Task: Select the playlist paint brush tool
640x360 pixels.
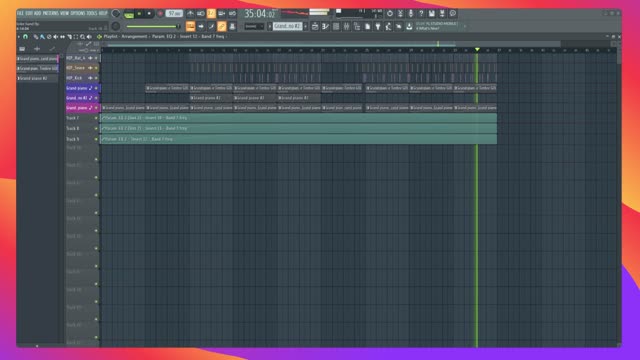Action: [x=42, y=37]
